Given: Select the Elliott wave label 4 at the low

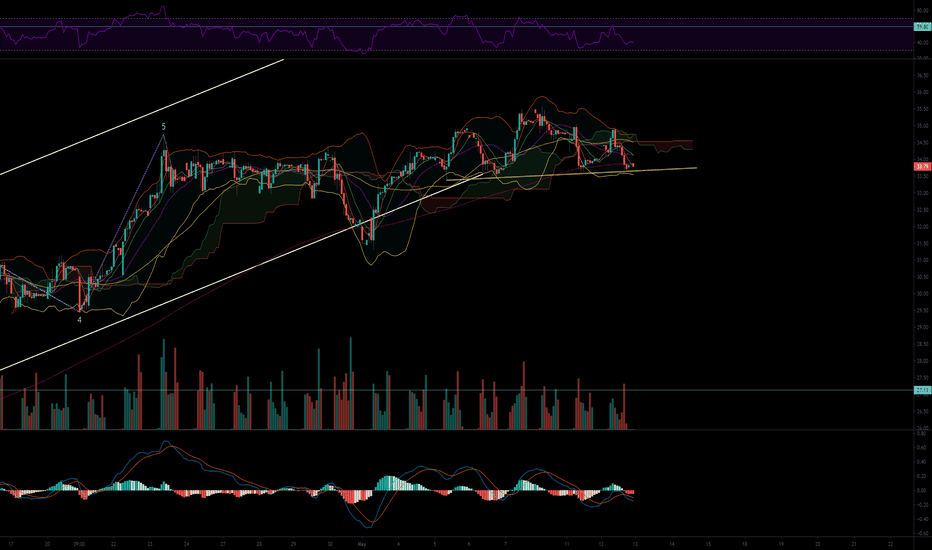Looking at the screenshot, I should pyautogui.click(x=80, y=320).
